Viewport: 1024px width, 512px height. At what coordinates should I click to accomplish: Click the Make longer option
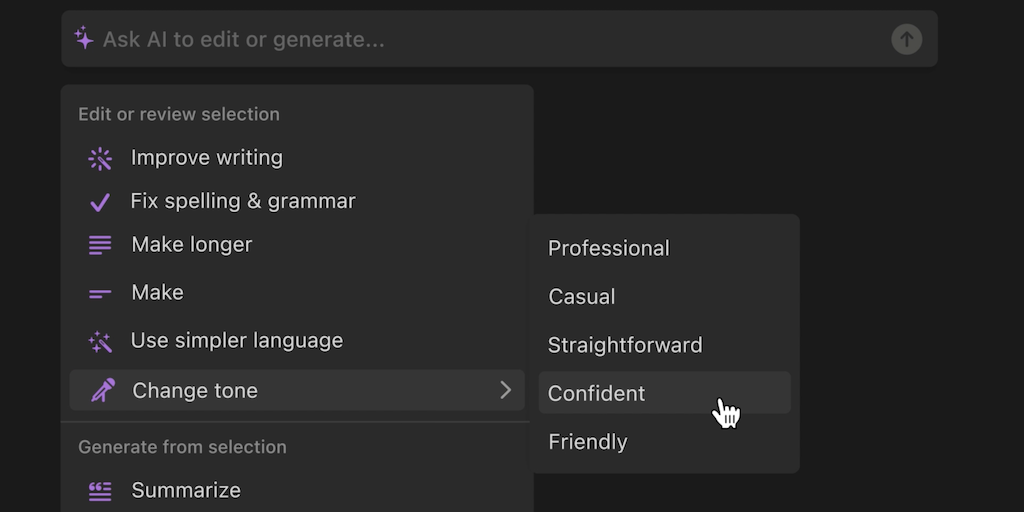pos(191,245)
